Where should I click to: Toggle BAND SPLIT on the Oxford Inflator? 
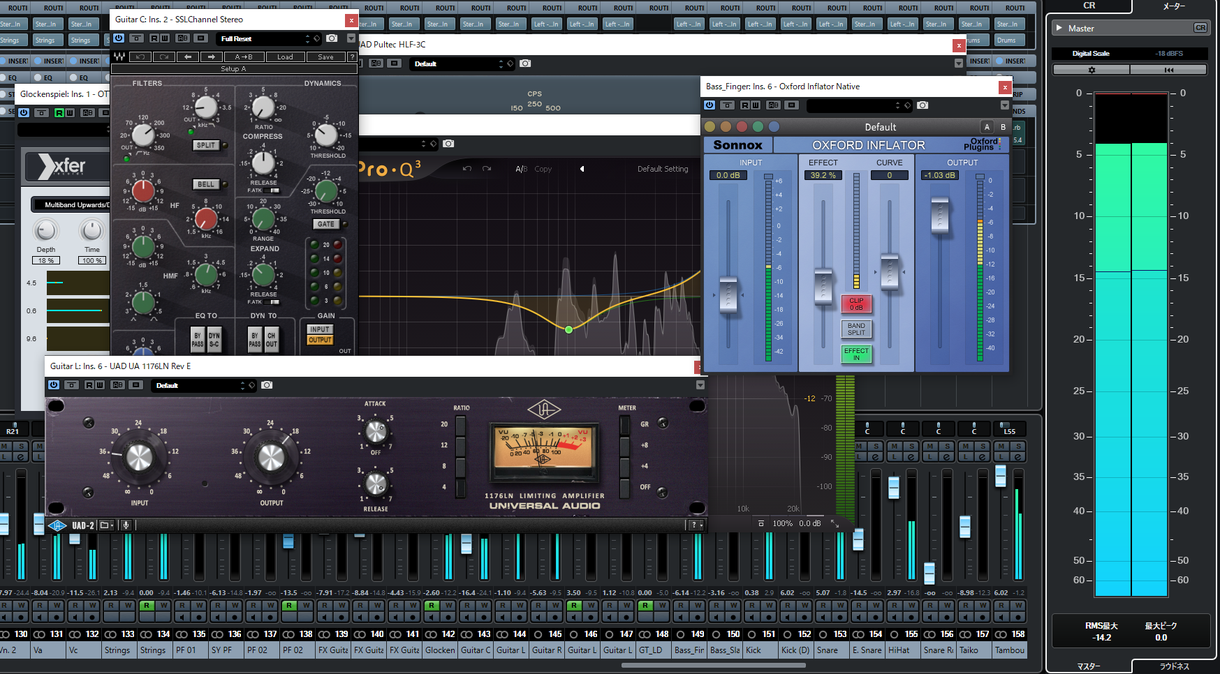point(856,329)
